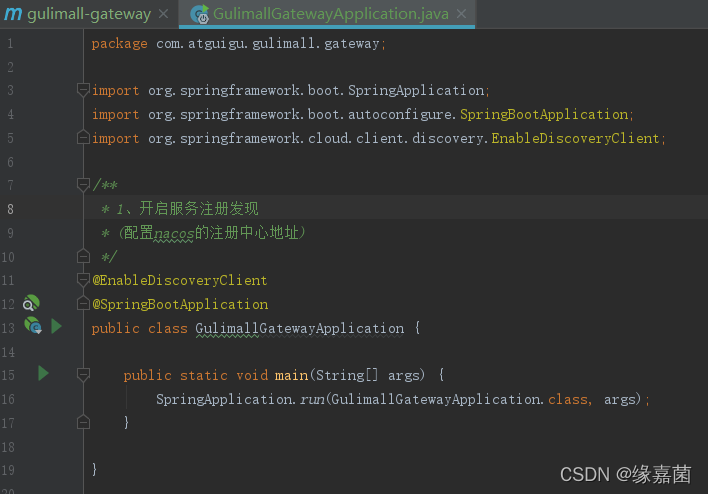Collapse the main method at line 15
The image size is (708, 494).
83,375
